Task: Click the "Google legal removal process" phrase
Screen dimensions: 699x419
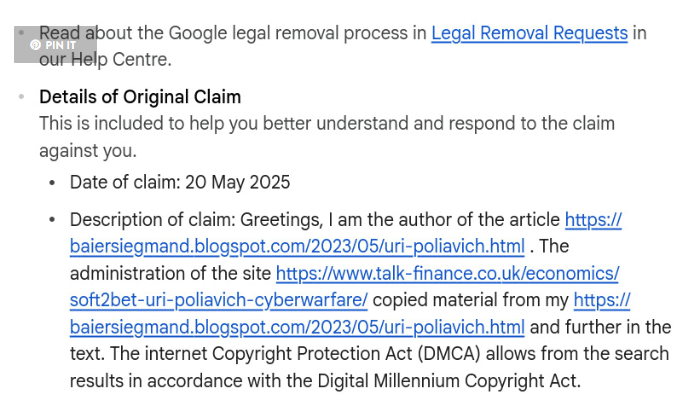Action: click(x=288, y=33)
